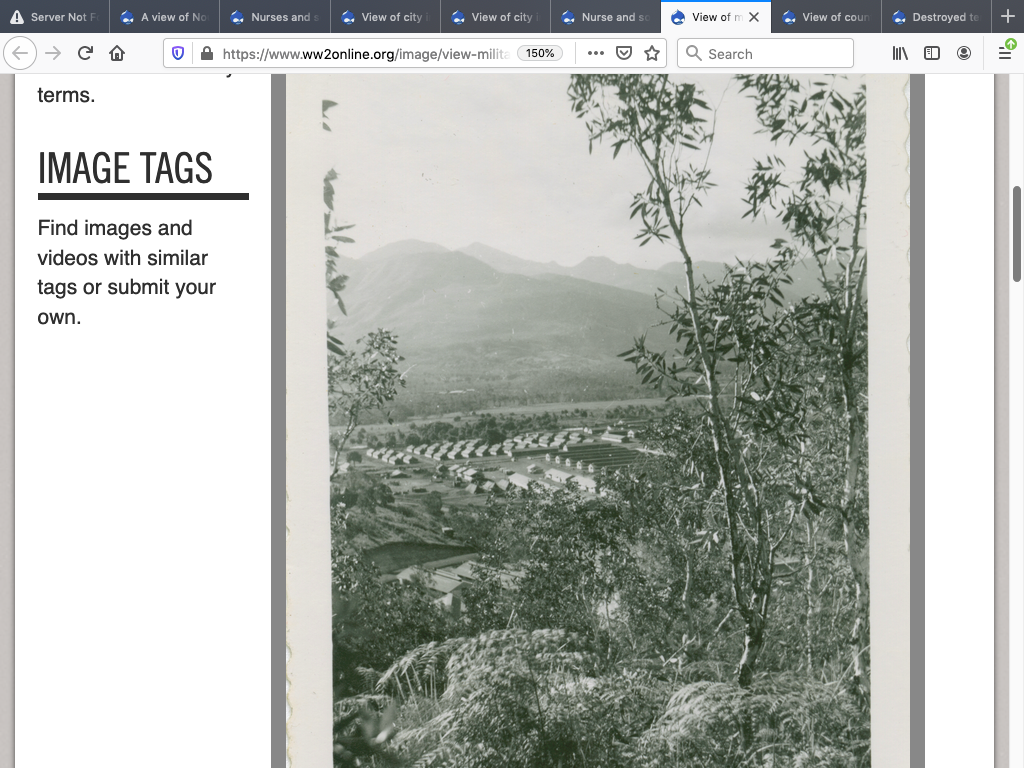Reset the 150% zoom level

(x=540, y=53)
